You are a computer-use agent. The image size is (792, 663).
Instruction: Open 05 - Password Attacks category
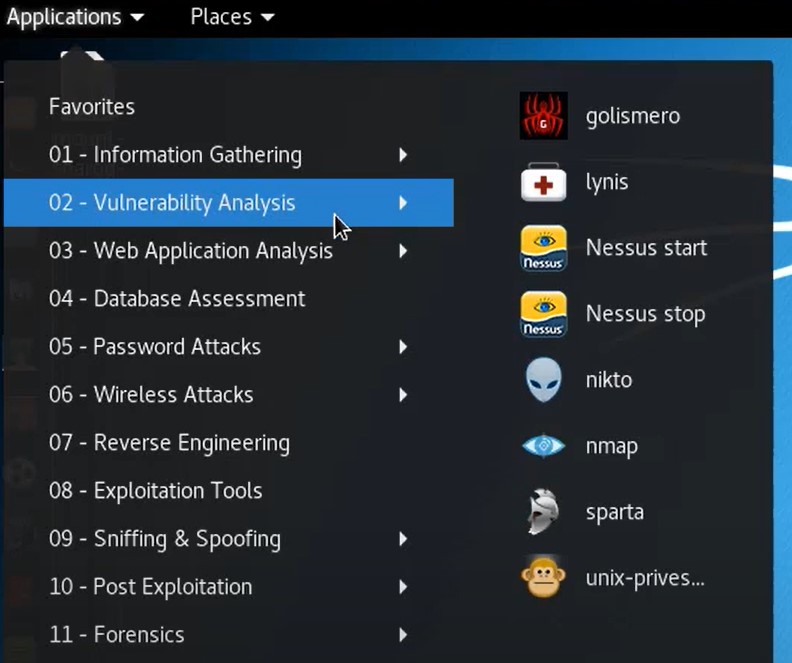click(x=228, y=347)
